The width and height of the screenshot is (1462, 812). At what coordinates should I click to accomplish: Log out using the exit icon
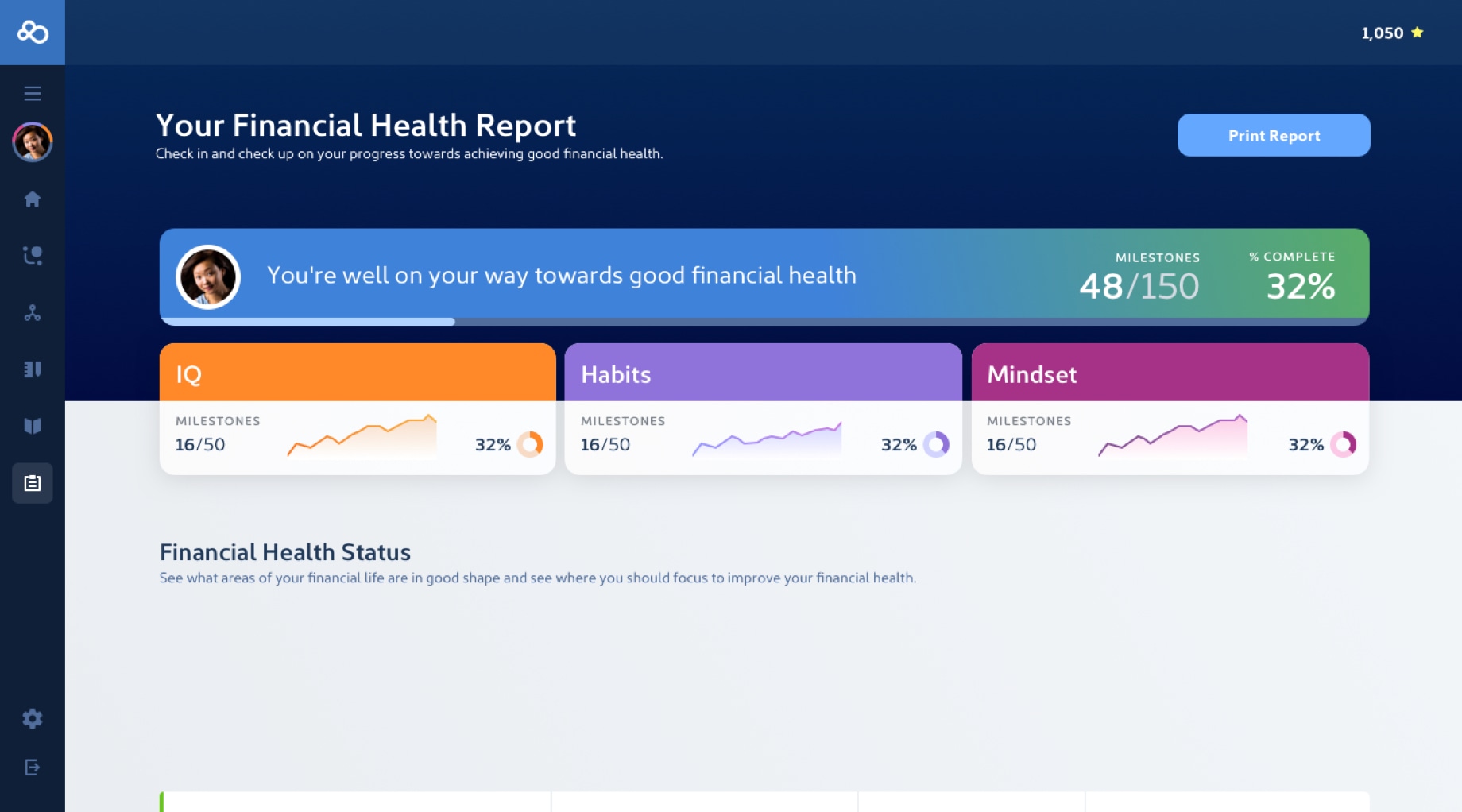32,768
